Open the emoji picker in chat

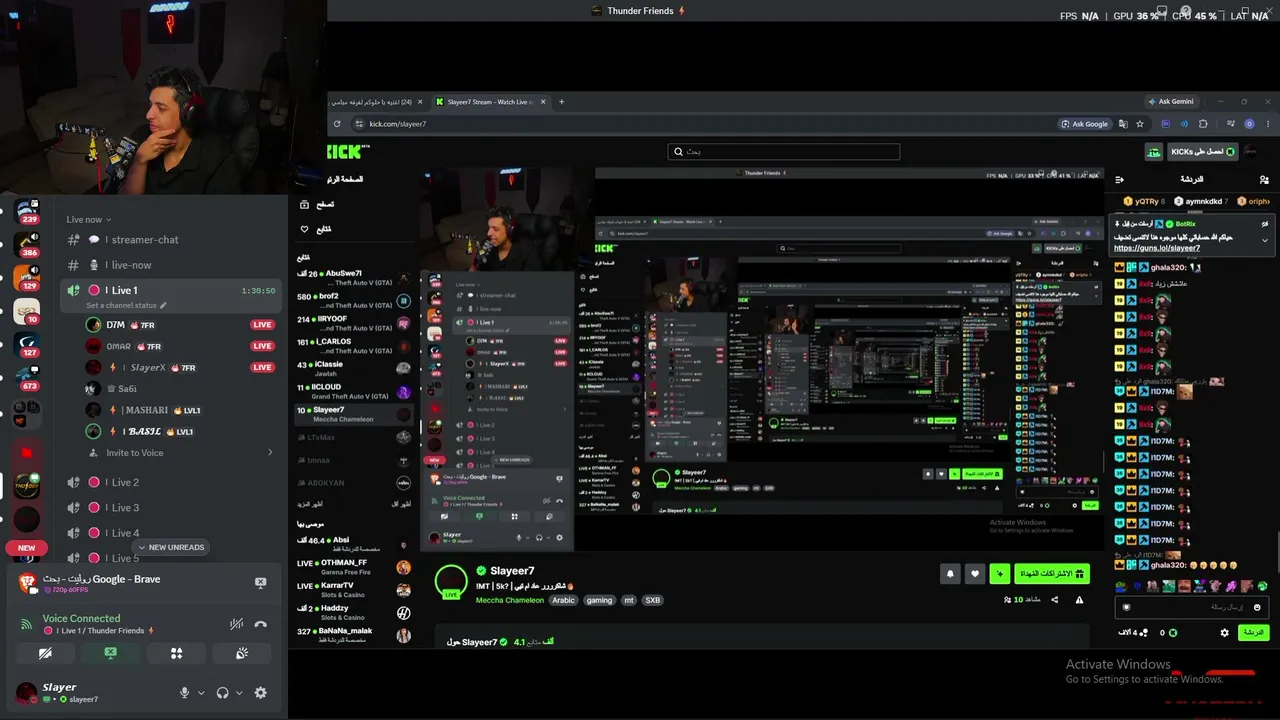(x=1258, y=607)
